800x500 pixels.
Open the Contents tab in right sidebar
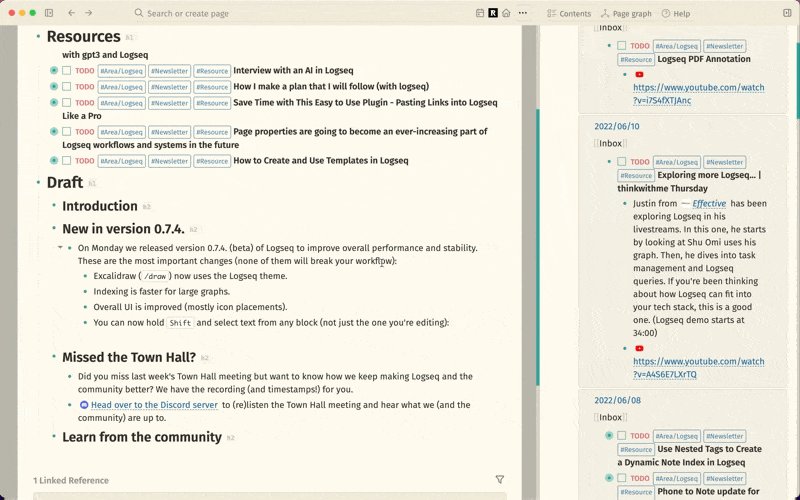click(569, 13)
